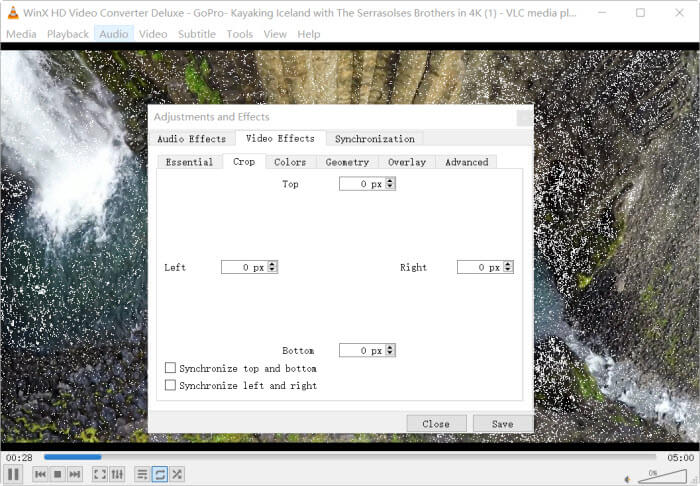The width and height of the screenshot is (700, 486).
Task: Open the Subtitle menu
Action: point(196,34)
